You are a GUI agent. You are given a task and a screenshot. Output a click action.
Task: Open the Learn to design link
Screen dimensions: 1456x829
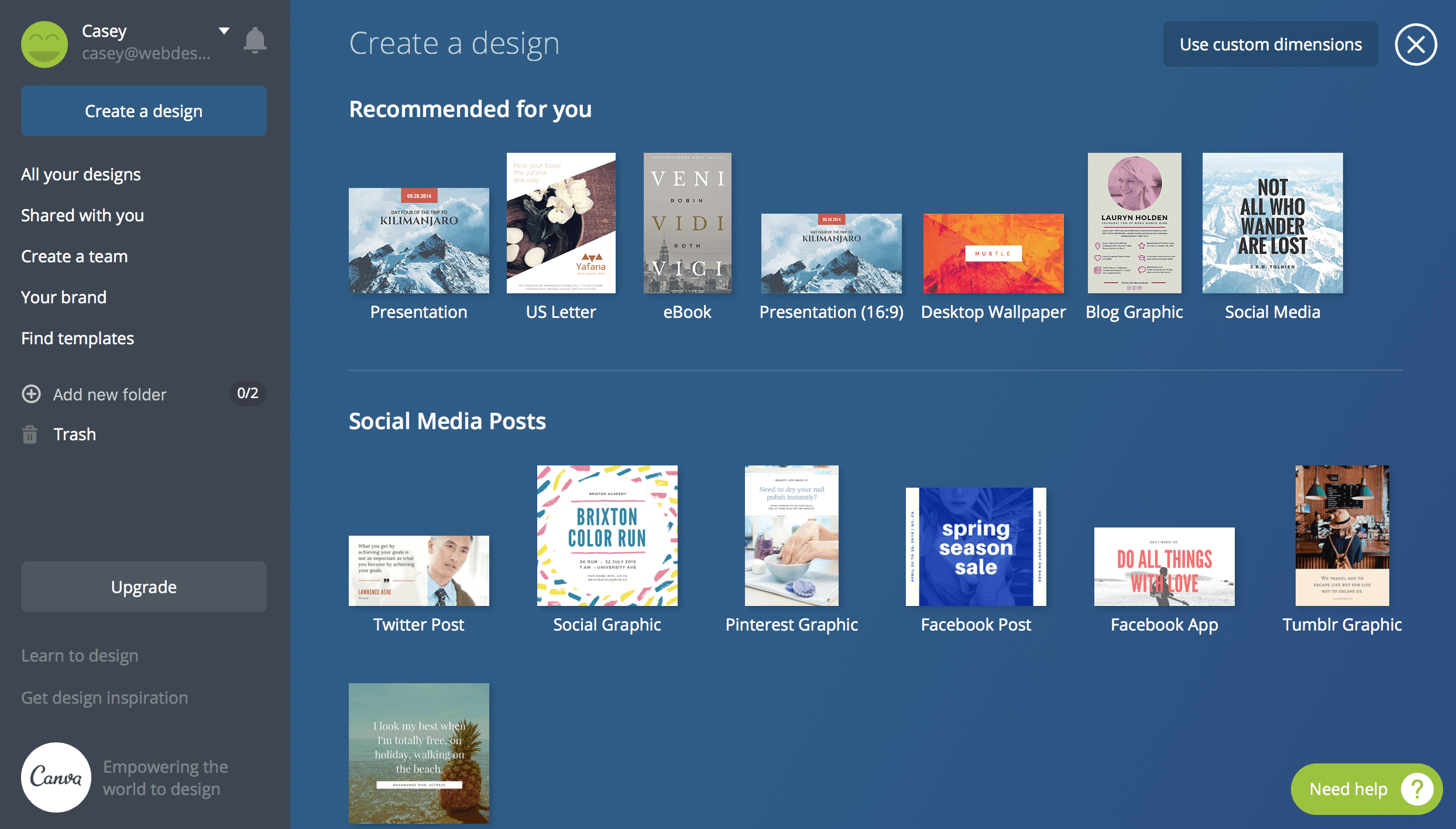(x=80, y=656)
